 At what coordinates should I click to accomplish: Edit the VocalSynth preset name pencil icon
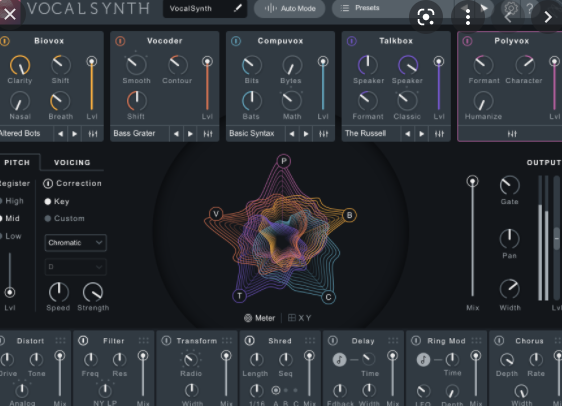pos(237,8)
